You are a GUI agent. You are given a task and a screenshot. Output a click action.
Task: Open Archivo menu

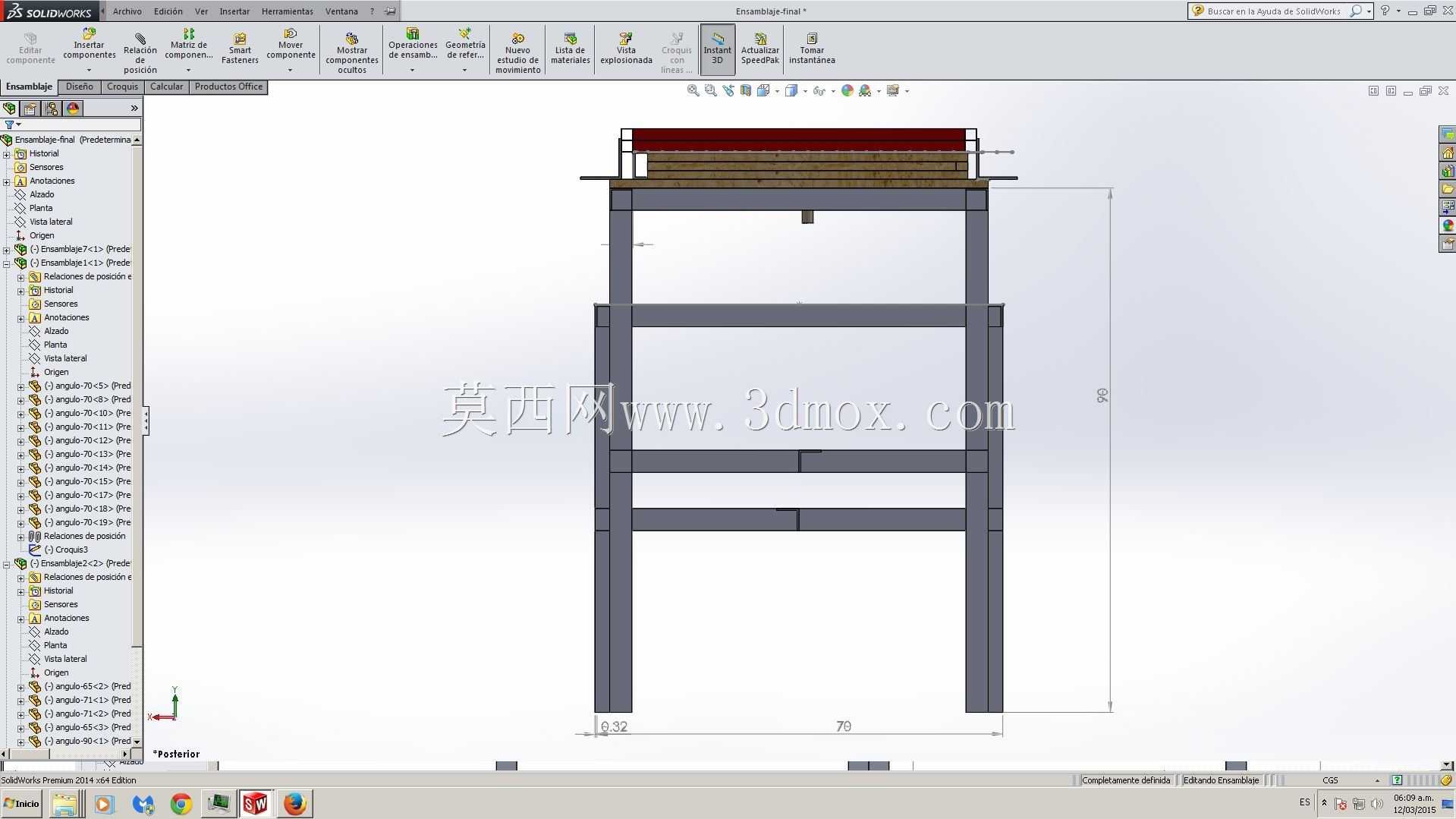(x=127, y=11)
